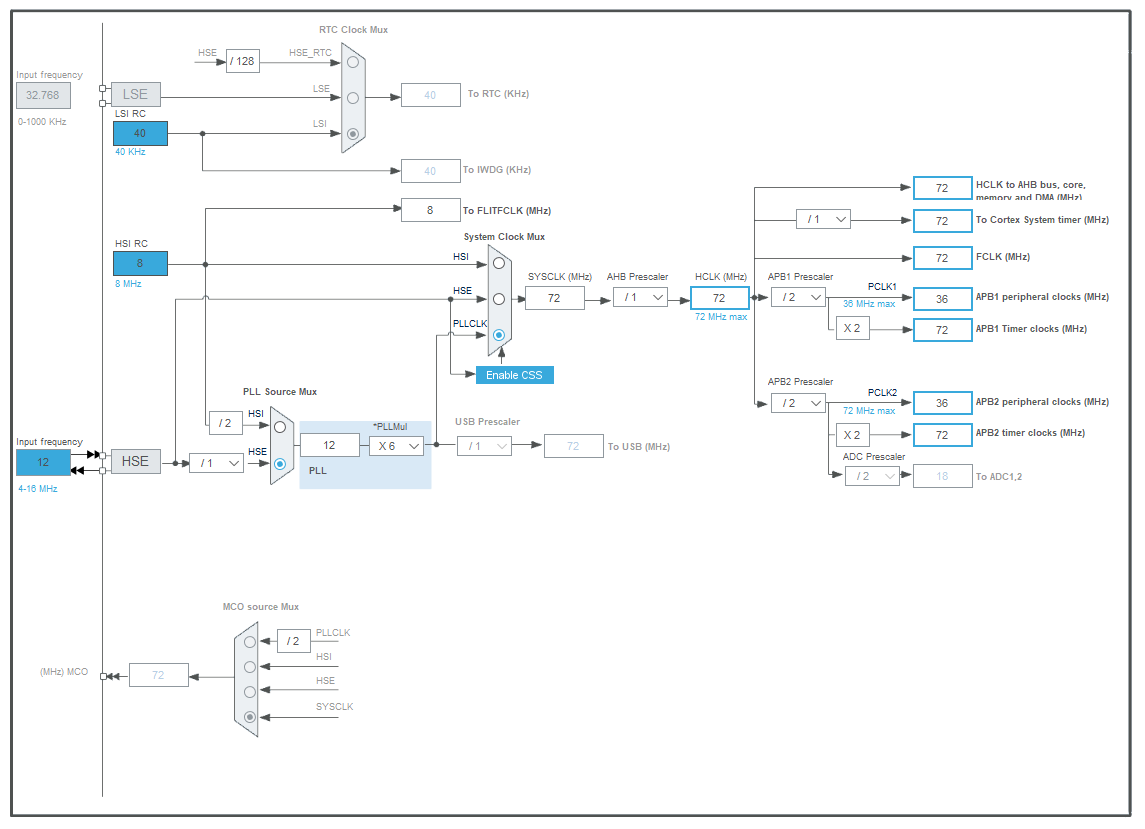Click the APB2 timer clocks value field
The width and height of the screenshot is (1145, 829).
942,435
